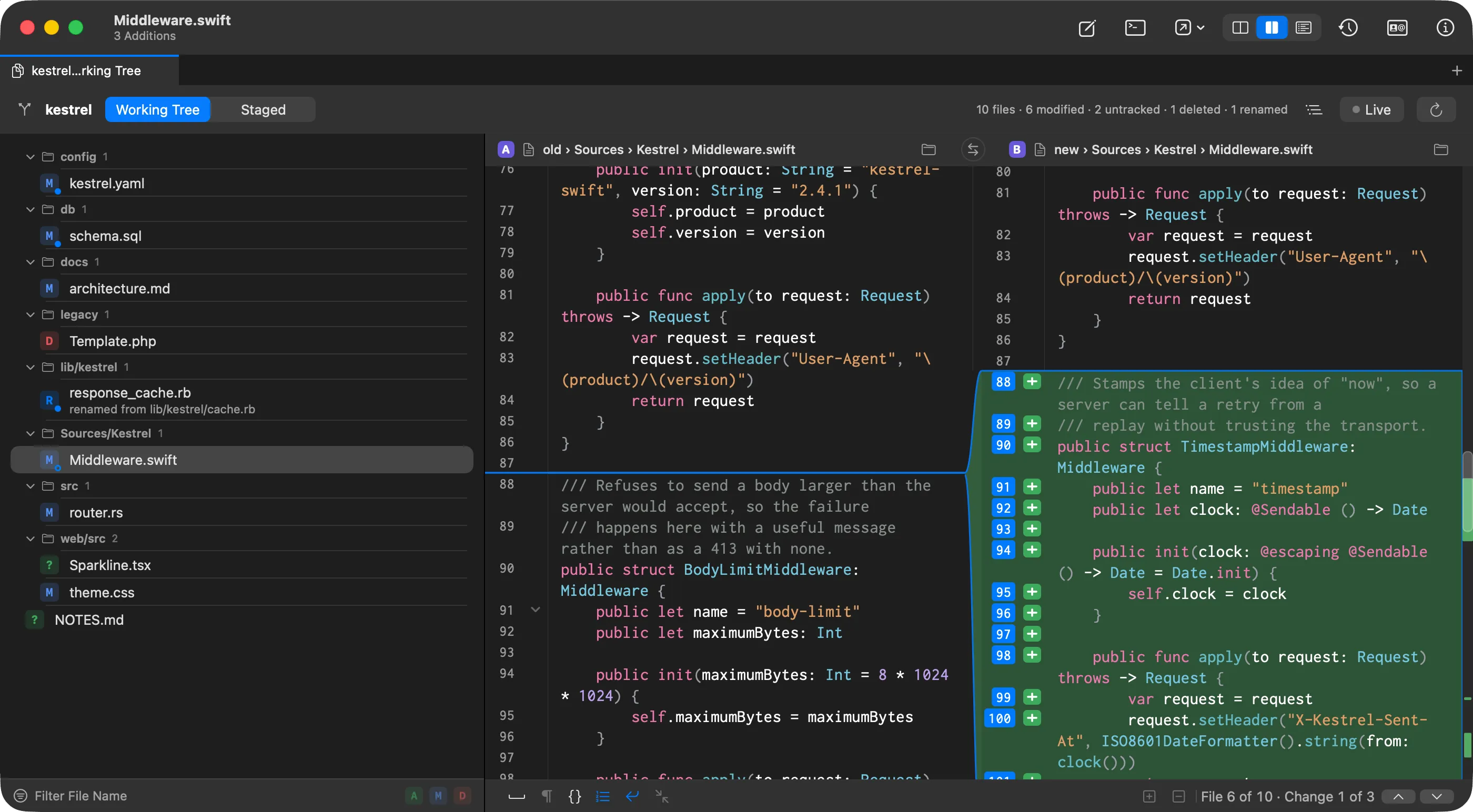Collapse the Sources/Kestrel folder
Viewport: 1473px width, 812px height.
coord(31,433)
